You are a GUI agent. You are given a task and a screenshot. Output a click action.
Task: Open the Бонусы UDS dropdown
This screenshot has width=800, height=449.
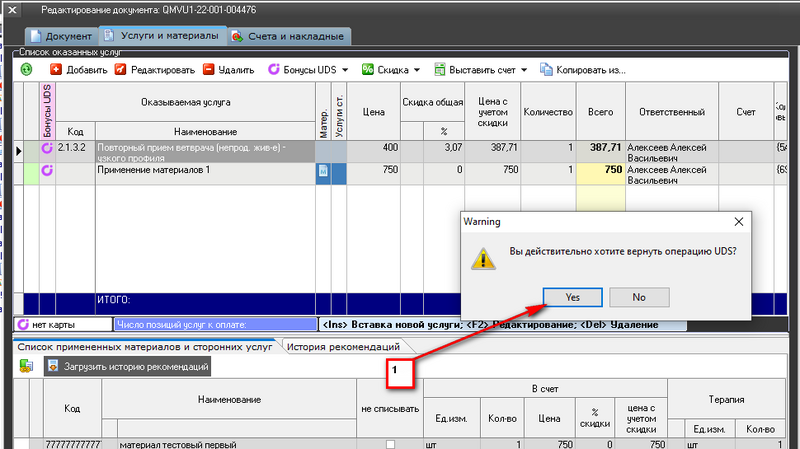(x=308, y=70)
